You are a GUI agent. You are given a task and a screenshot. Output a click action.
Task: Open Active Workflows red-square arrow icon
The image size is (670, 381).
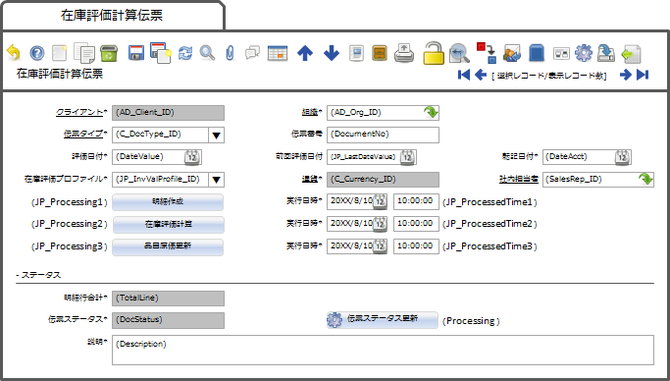tap(487, 53)
